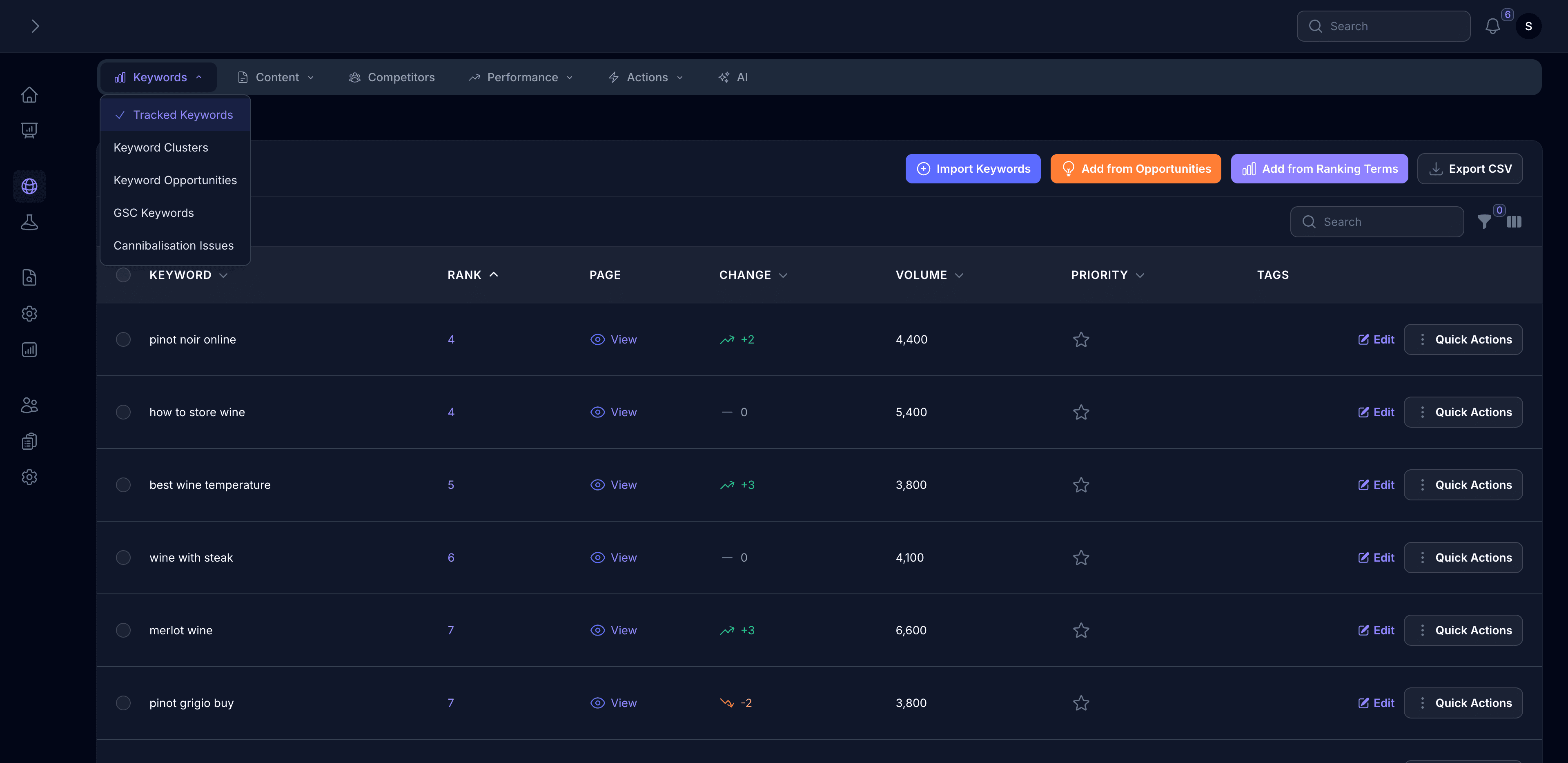Select the wine with steak row checkbox
1568x763 pixels.
point(123,557)
